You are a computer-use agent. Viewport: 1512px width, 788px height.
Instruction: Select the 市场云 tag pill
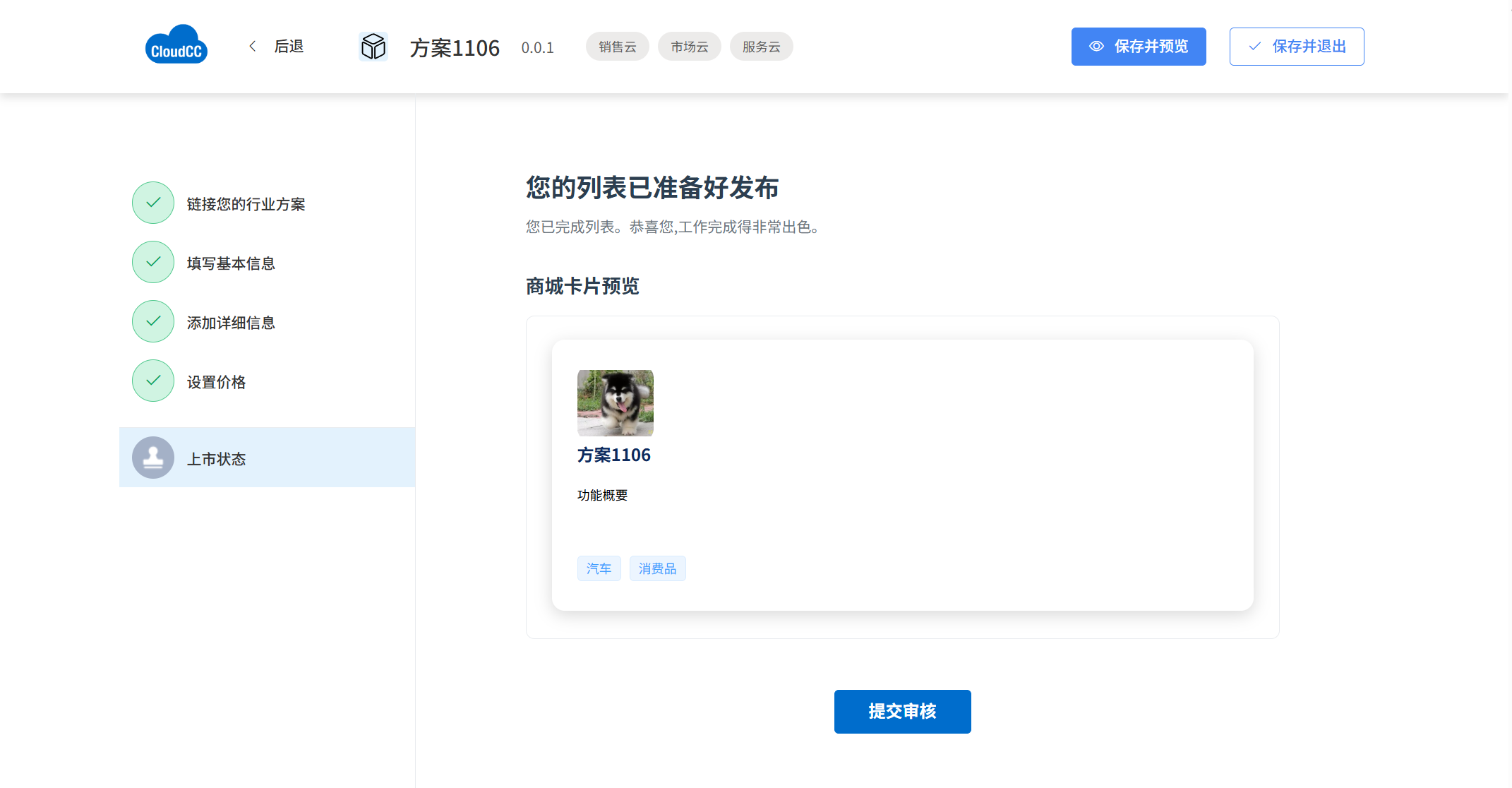coord(689,47)
